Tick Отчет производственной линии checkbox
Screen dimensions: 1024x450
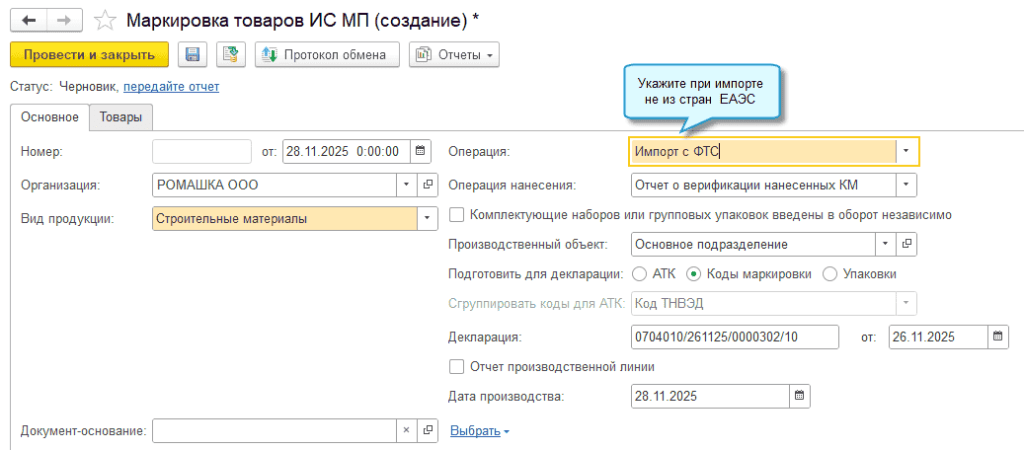457,367
